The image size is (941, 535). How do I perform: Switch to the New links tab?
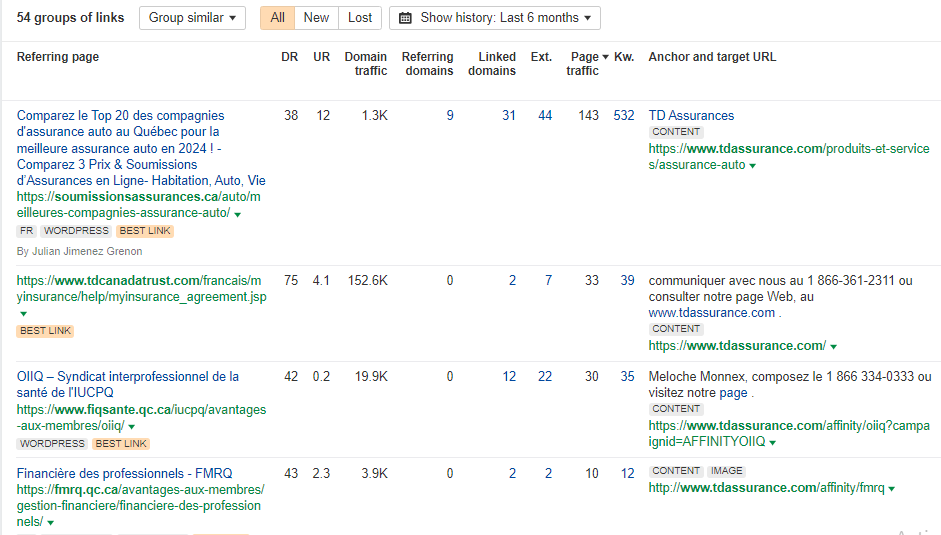[316, 18]
